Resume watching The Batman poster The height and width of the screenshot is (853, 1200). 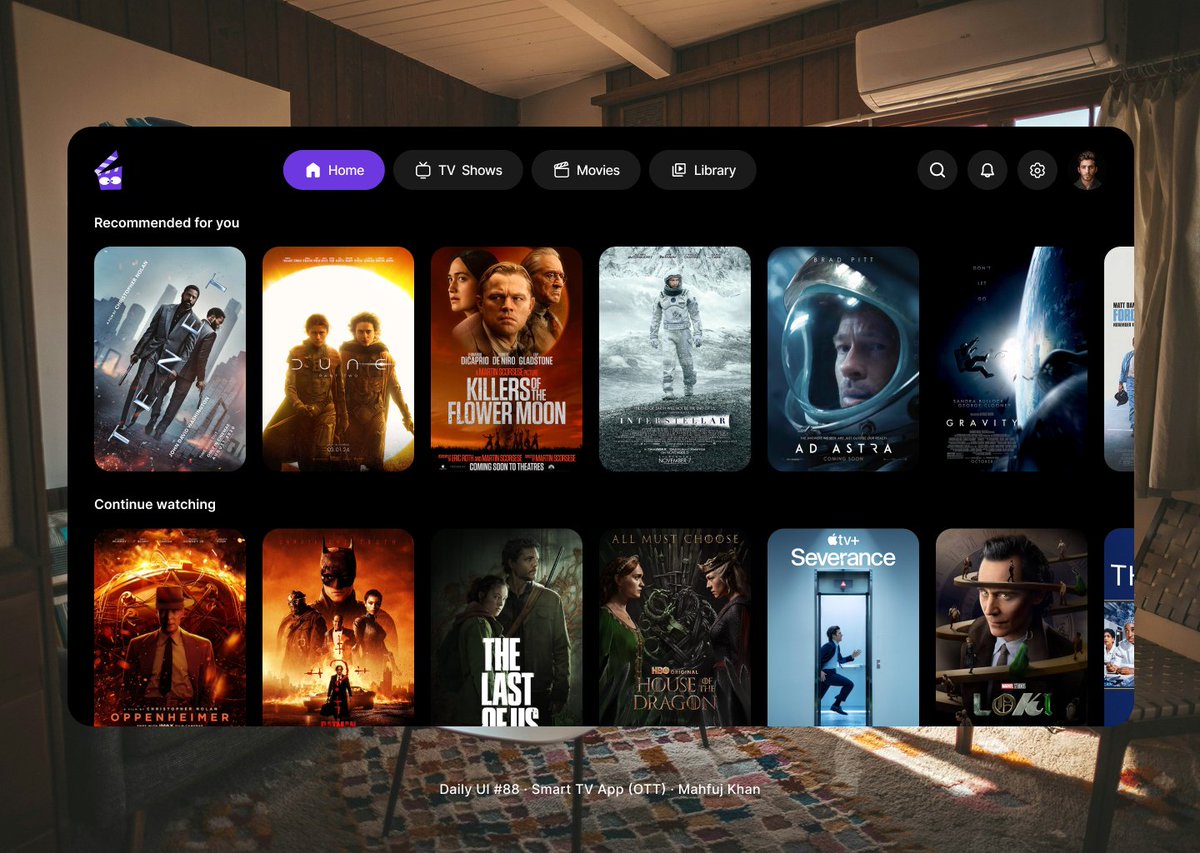(x=338, y=627)
